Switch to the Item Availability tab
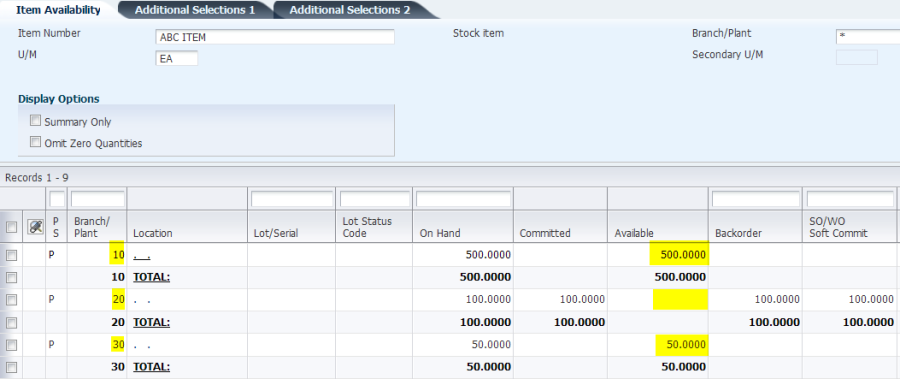The image size is (900, 379). click(58, 10)
